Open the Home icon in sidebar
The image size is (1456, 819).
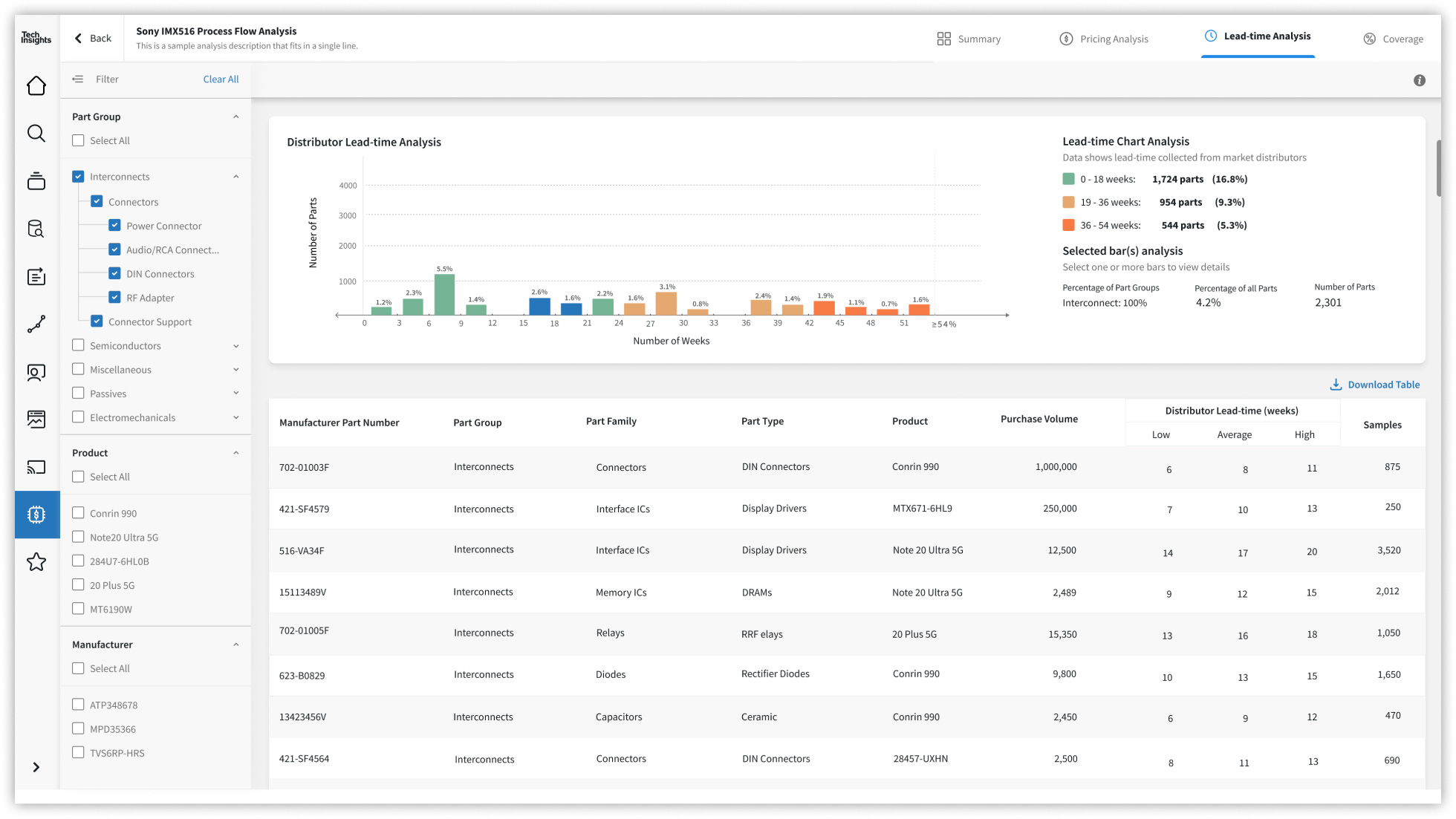tap(36, 86)
